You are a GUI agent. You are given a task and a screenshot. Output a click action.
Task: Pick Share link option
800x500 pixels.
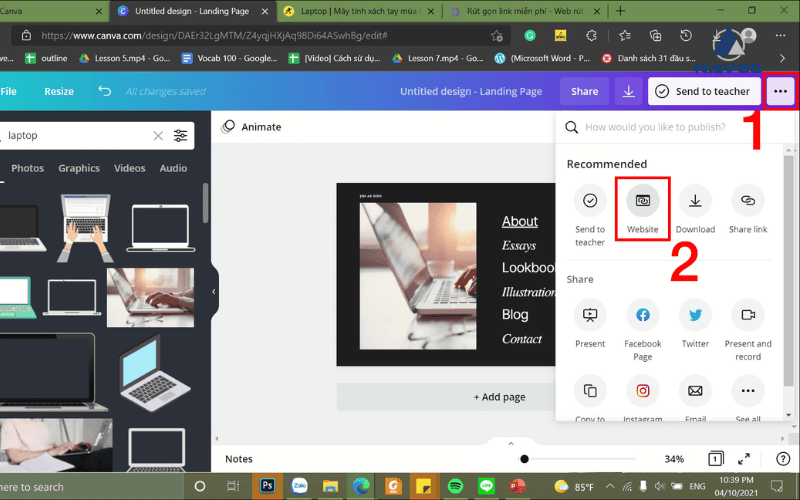748,209
